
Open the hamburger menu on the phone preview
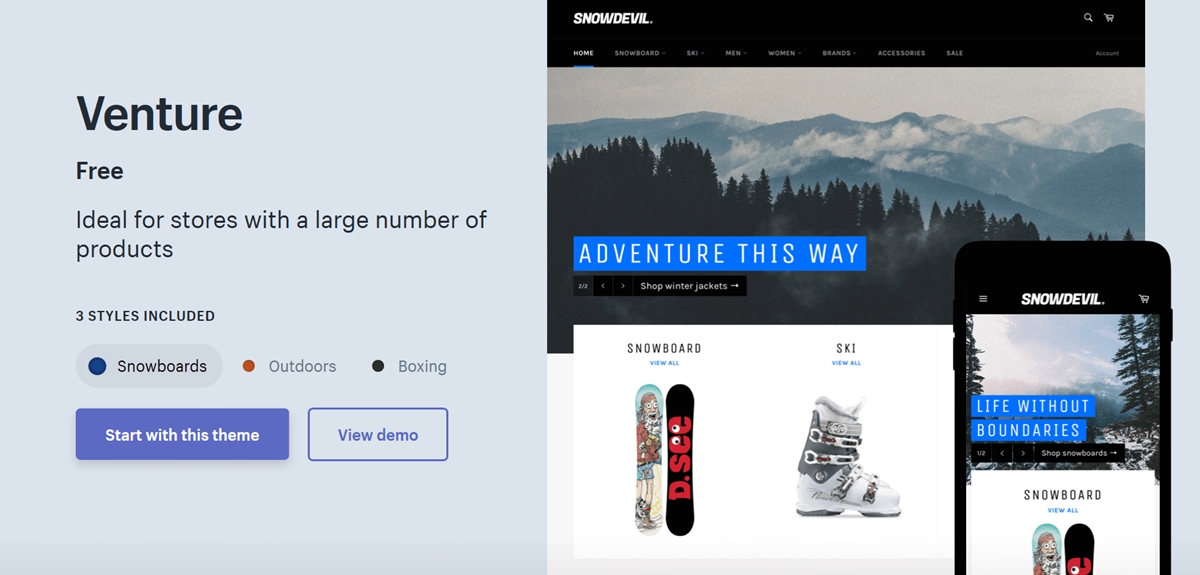[983, 299]
